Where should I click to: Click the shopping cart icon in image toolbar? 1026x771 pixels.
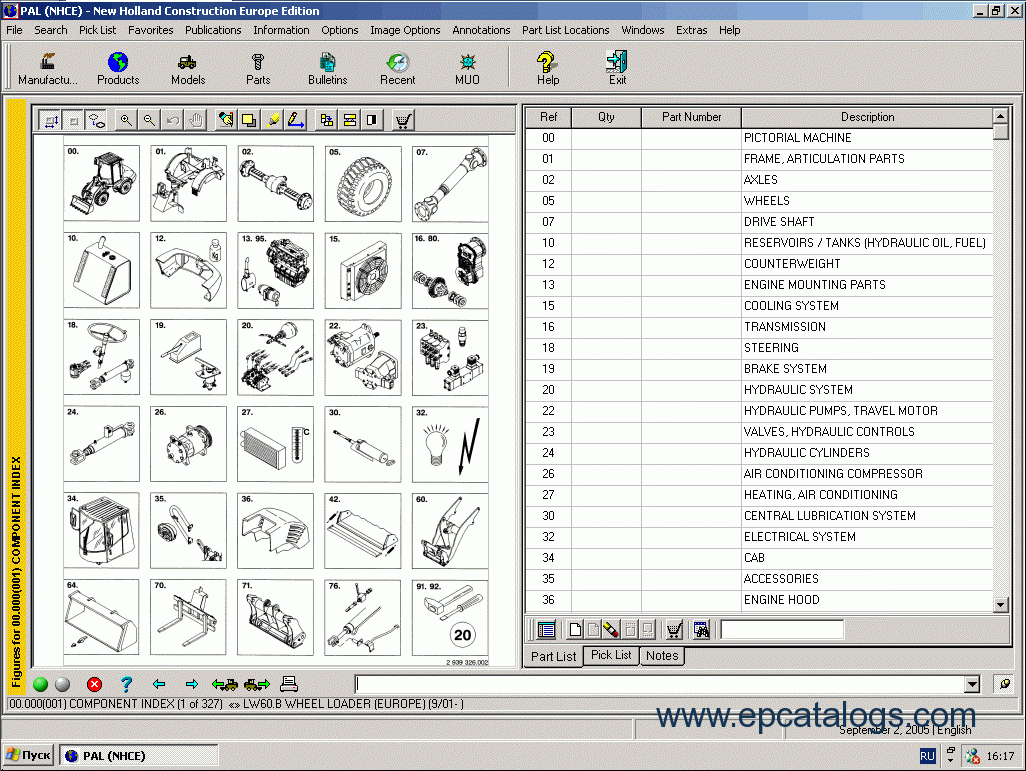403,120
